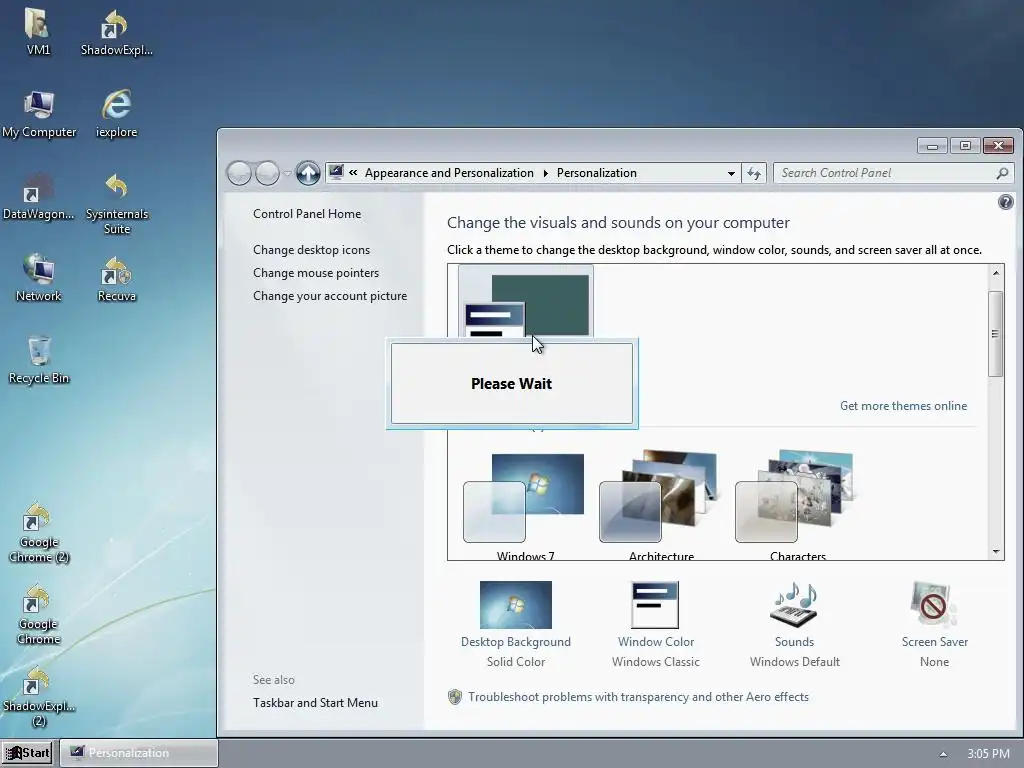Launch the Google Chrome desktop shortcut
Viewport: 1024px width, 768px height.
(39, 615)
